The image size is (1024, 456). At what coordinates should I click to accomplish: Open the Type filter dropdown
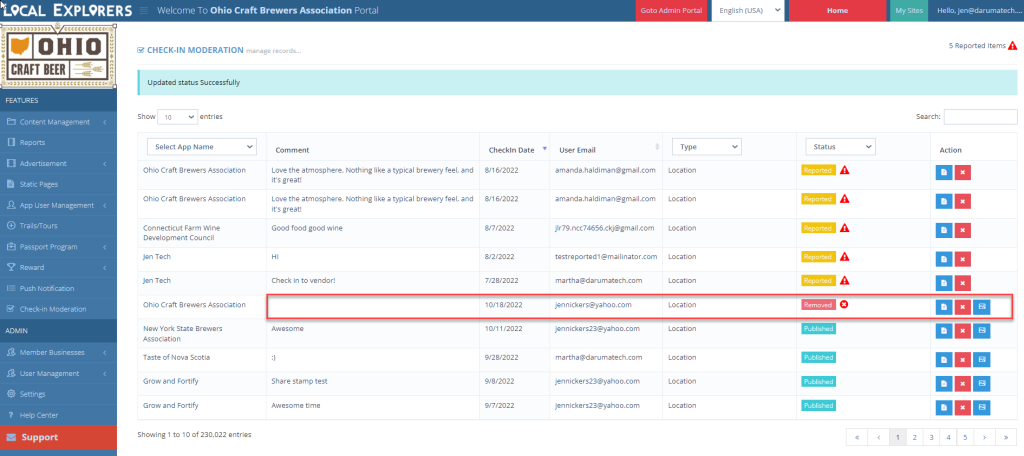[707, 147]
